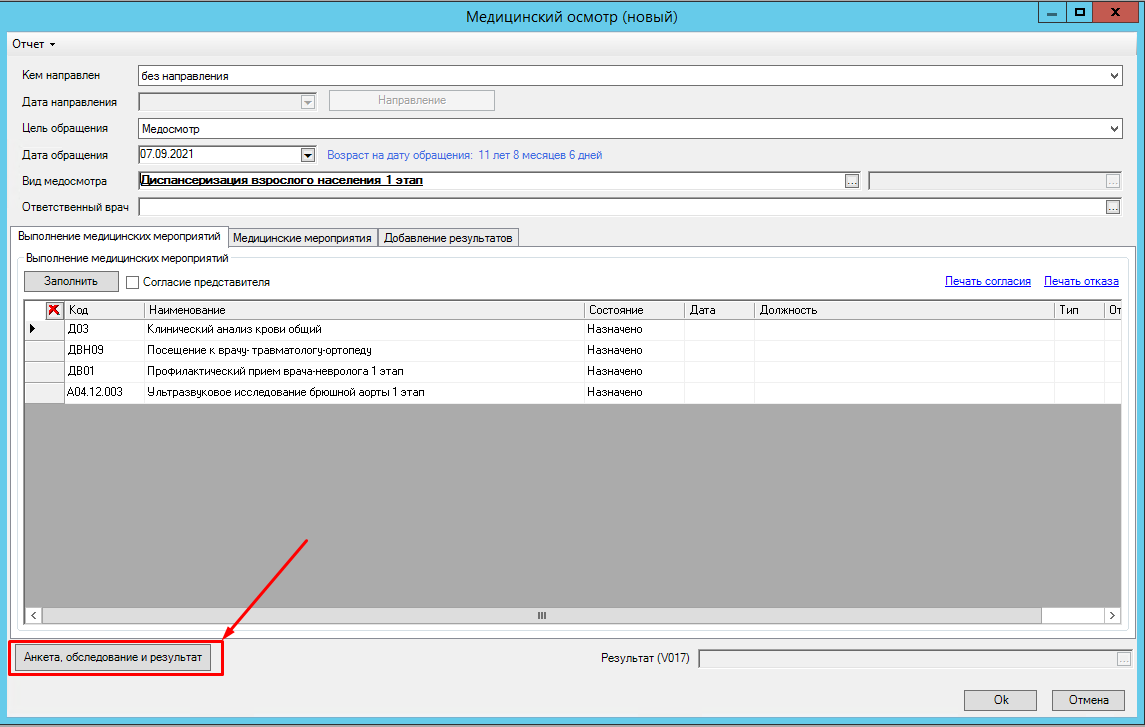Select row Профилактический прием врача-невролога 1 этап
Screen dimensions: 1145x727
click(x=572, y=372)
